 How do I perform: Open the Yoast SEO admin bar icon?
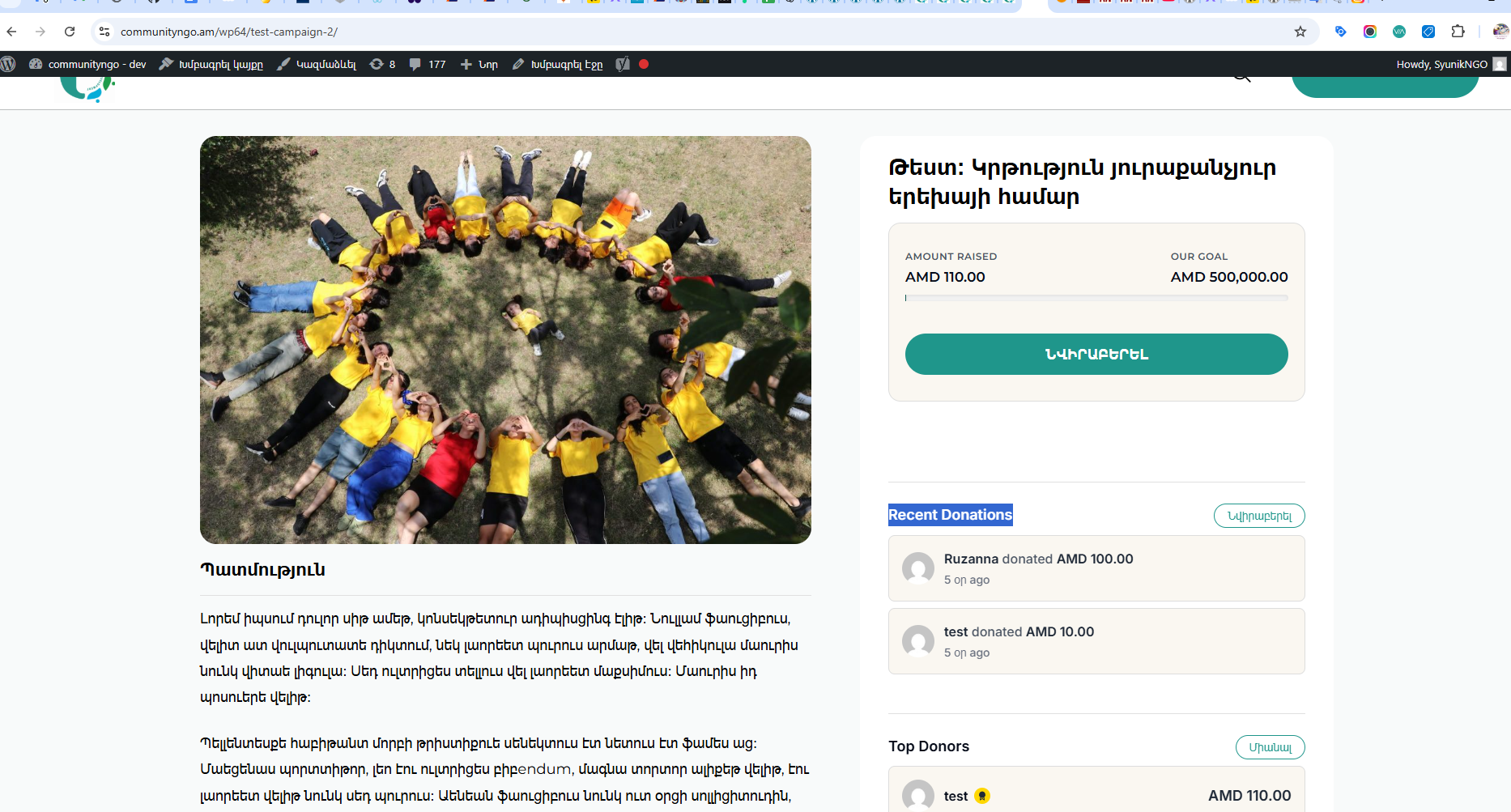coord(622,64)
